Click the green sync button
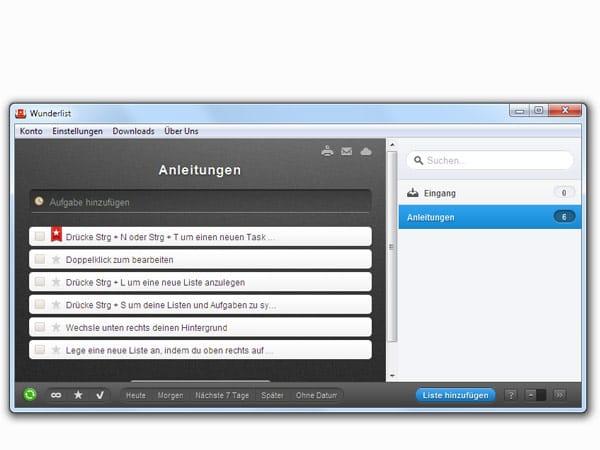The width and height of the screenshot is (600, 450). click(x=30, y=395)
